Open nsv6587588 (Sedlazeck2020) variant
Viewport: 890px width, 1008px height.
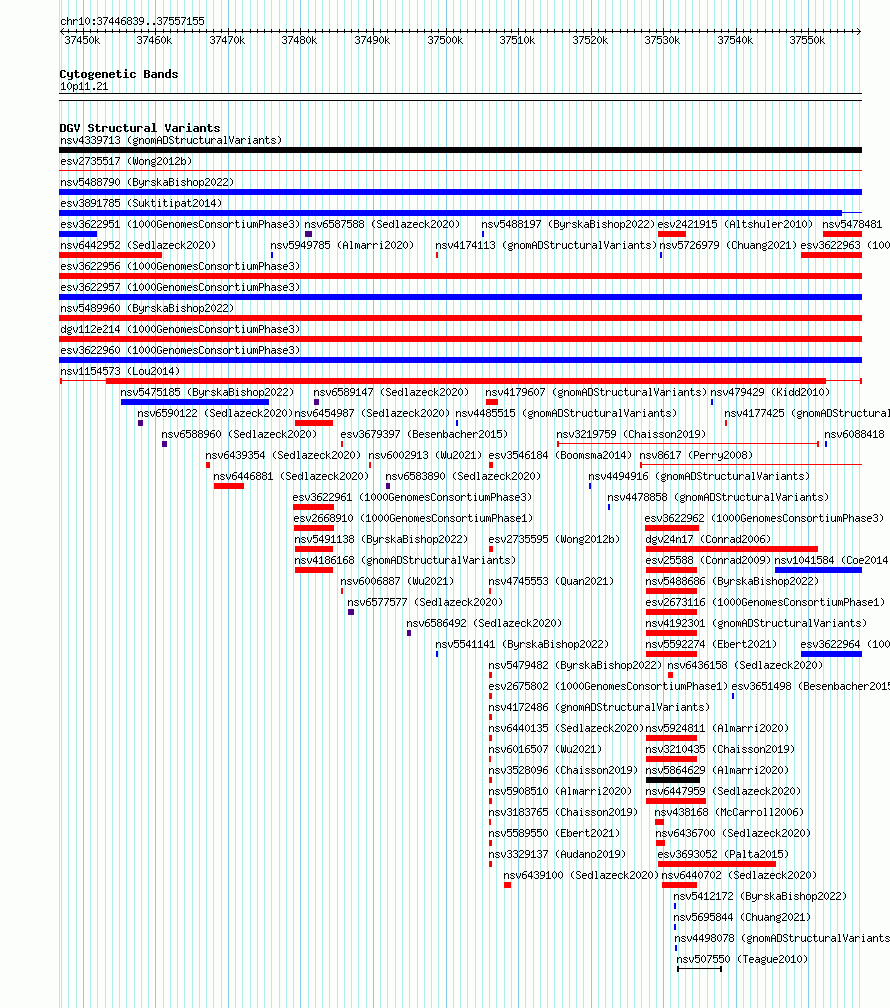pyautogui.click(x=382, y=224)
